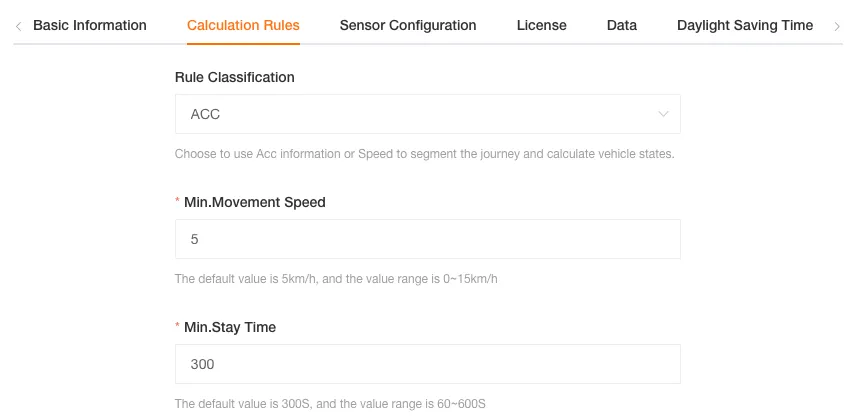Switch to the Daylight Saving Time tab
The image size is (861, 420).
pos(744,25)
